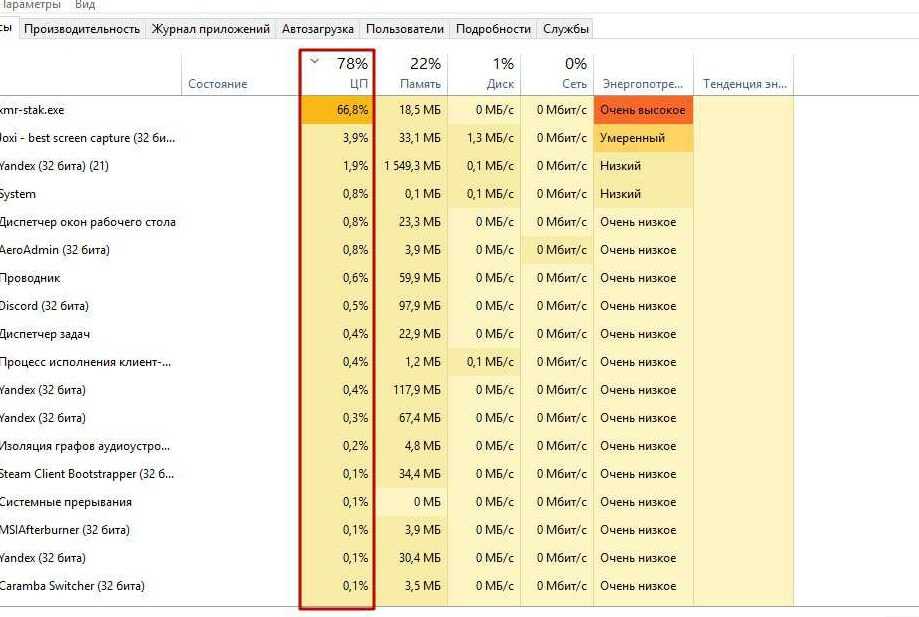
Task: Open the Вид menu
Action: 85,5
